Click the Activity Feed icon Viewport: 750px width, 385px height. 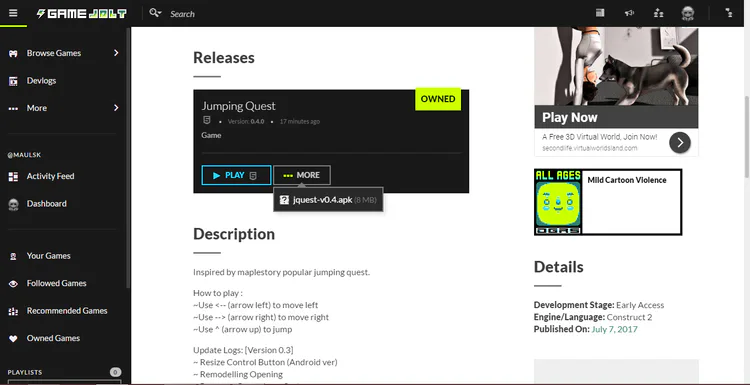click(x=13, y=176)
